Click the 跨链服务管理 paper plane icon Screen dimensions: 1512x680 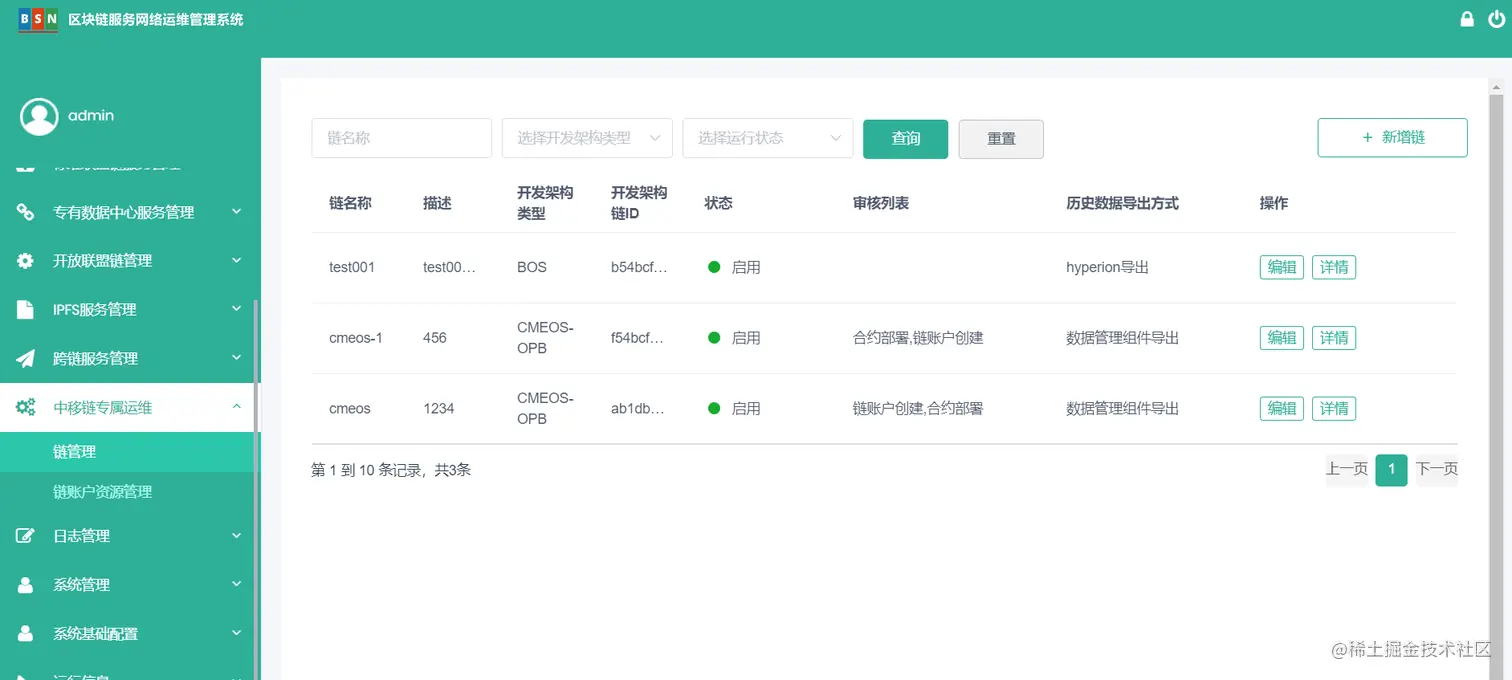(x=26, y=359)
